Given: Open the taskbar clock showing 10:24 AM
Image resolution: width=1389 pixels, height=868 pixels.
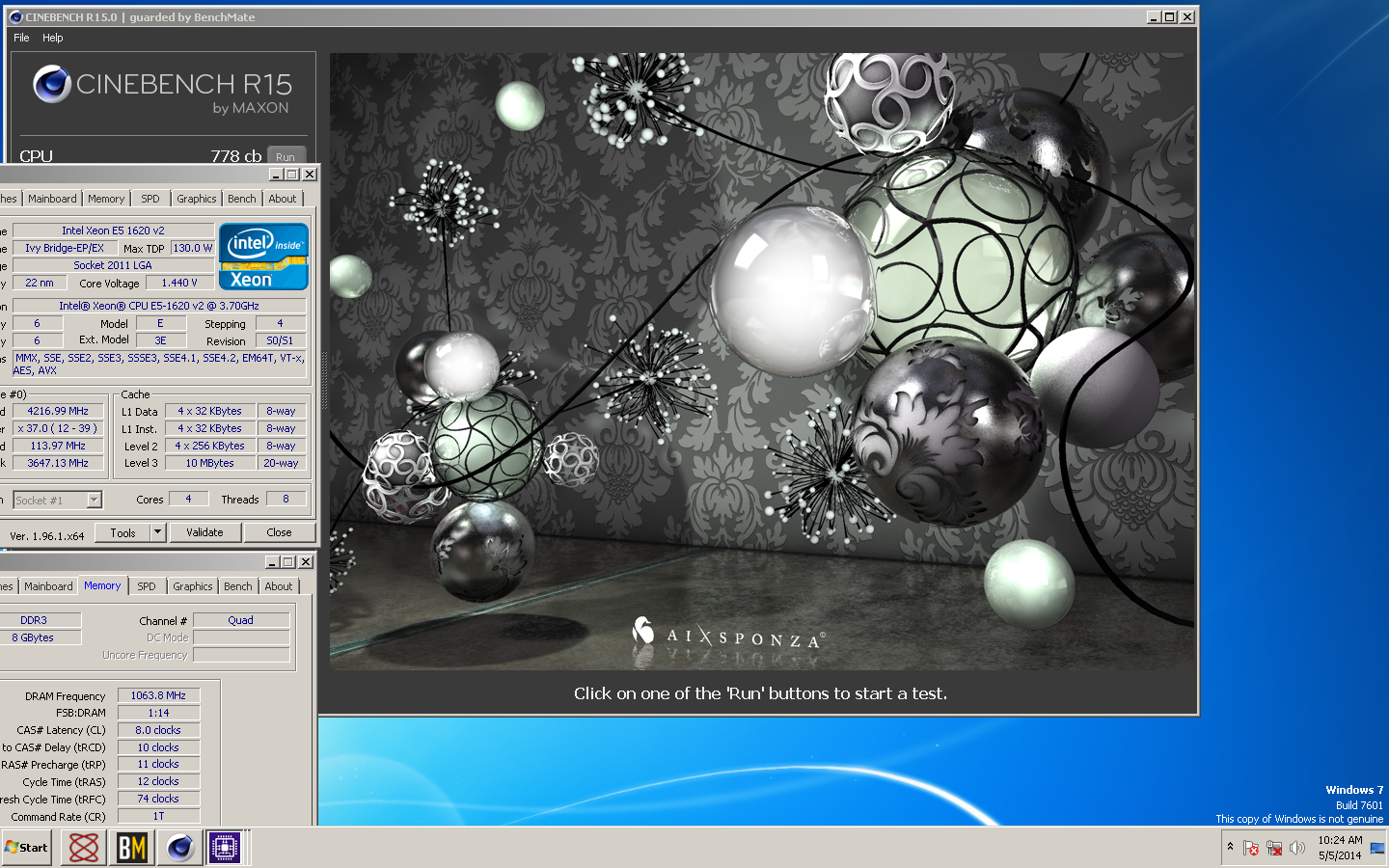Looking at the screenshot, I should click(x=1340, y=848).
